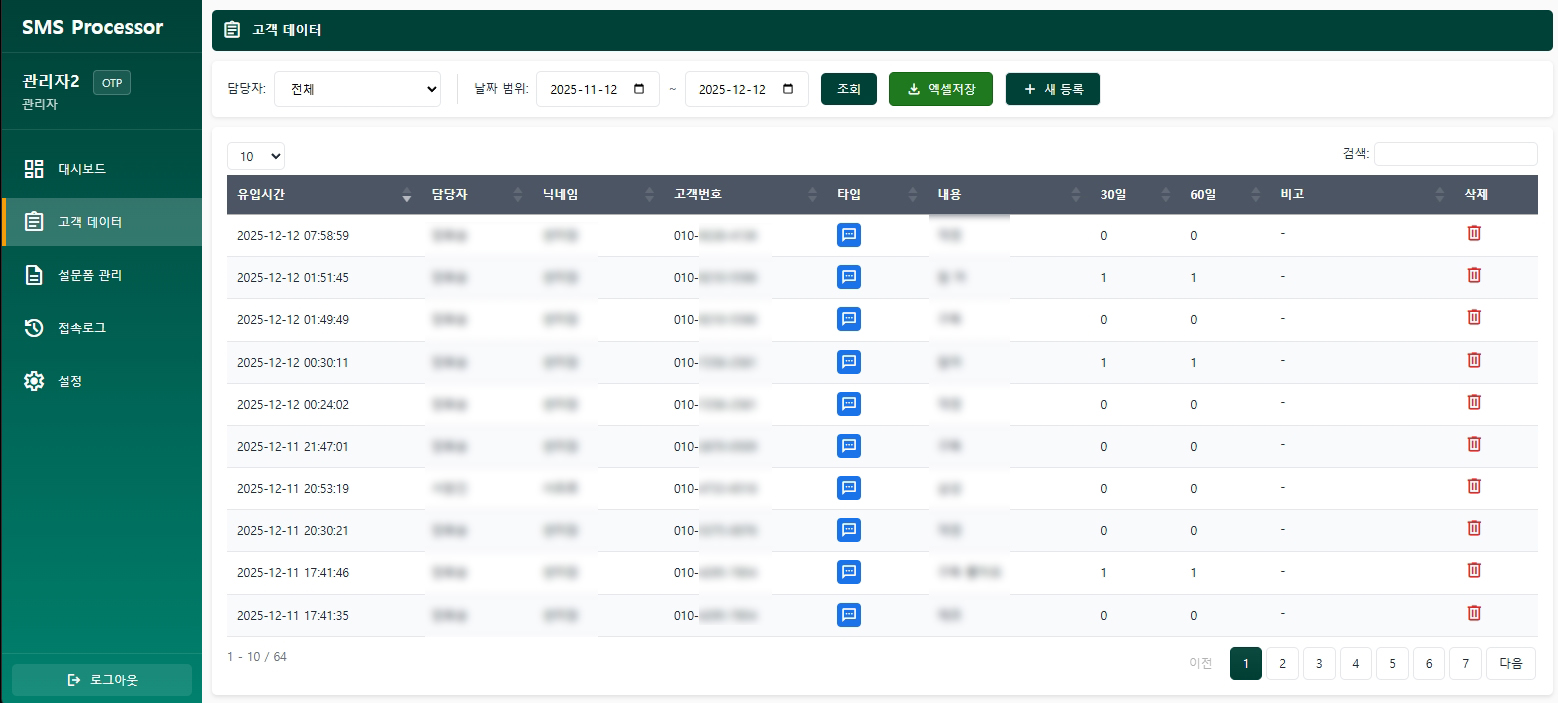Click the green 엑셀저장 export button
The width and height of the screenshot is (1558, 703).
click(940, 89)
